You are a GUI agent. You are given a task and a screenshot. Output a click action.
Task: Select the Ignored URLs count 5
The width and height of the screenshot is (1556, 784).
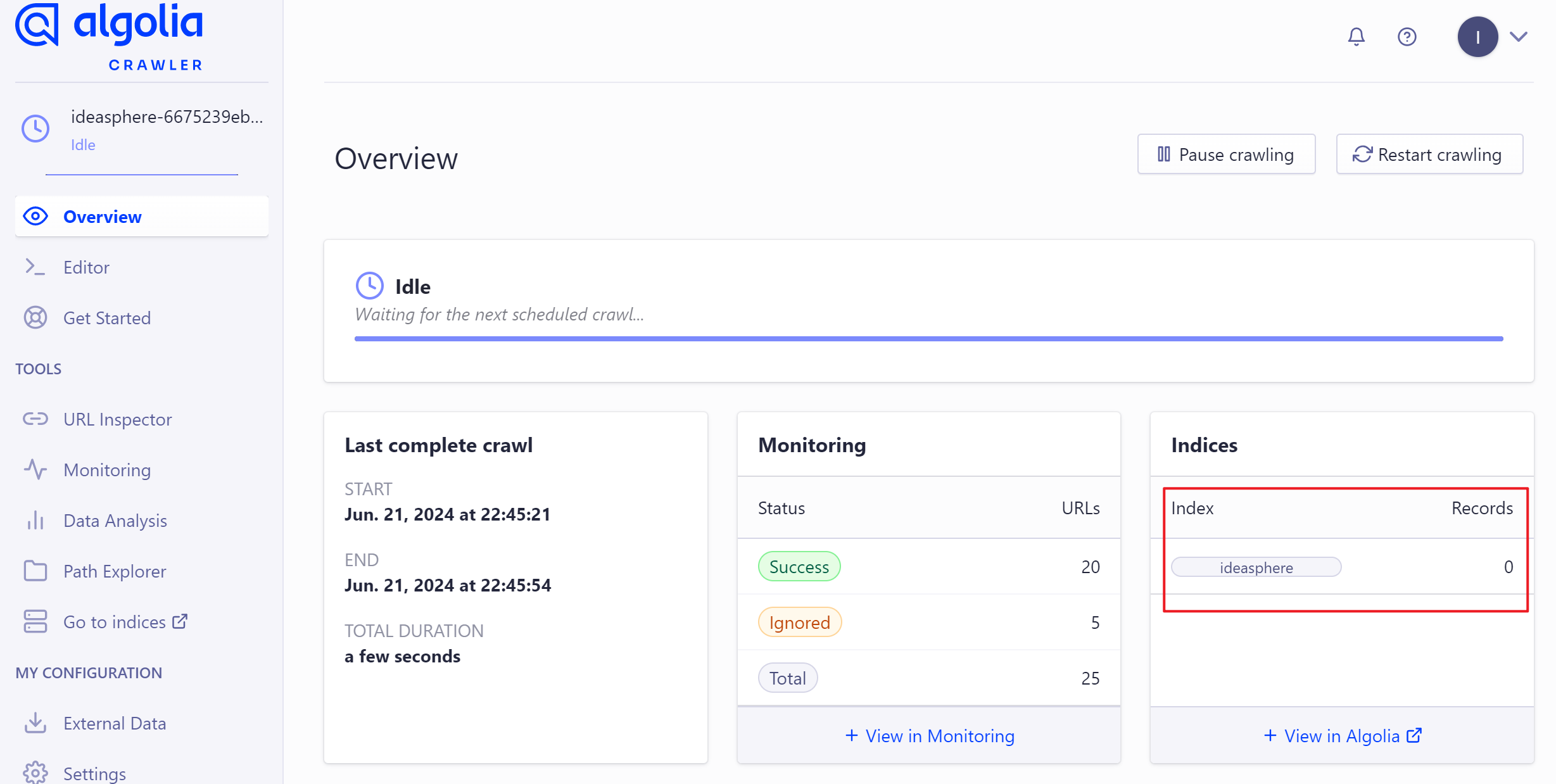pyautogui.click(x=1095, y=623)
